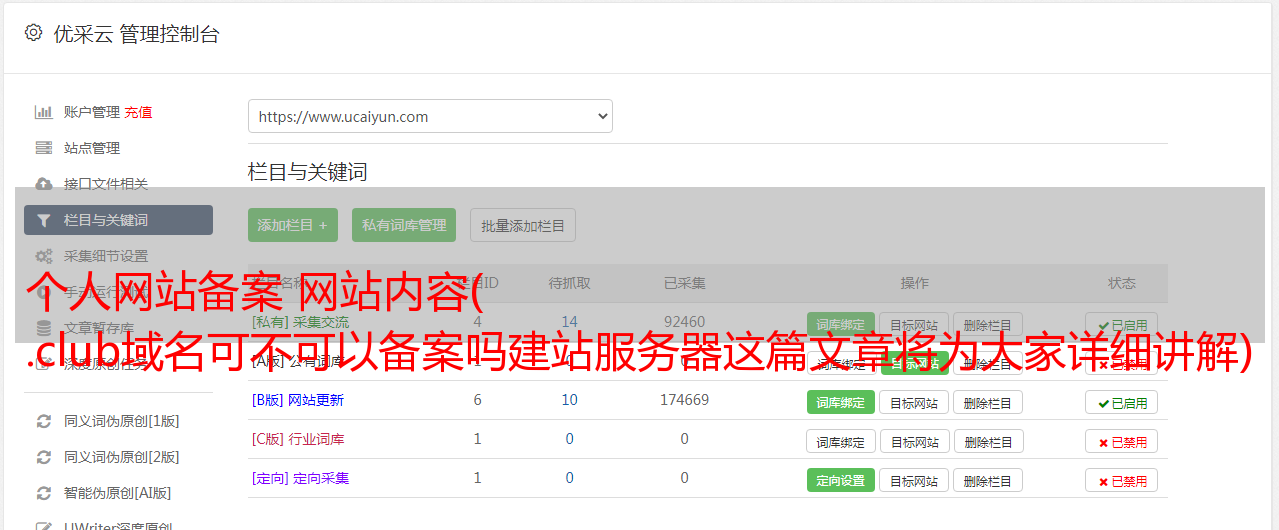
Task: Open the [C版] 行业词库 column link
Action: click(x=298, y=439)
